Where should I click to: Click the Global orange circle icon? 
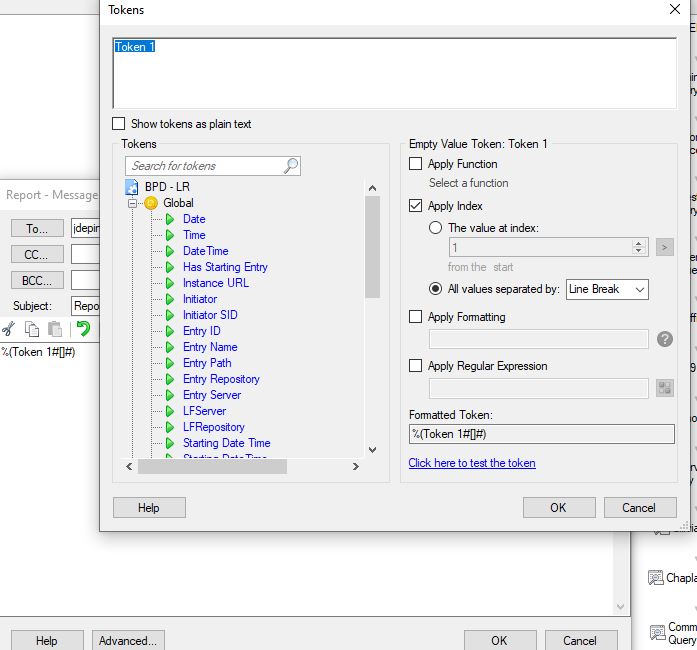click(x=151, y=203)
